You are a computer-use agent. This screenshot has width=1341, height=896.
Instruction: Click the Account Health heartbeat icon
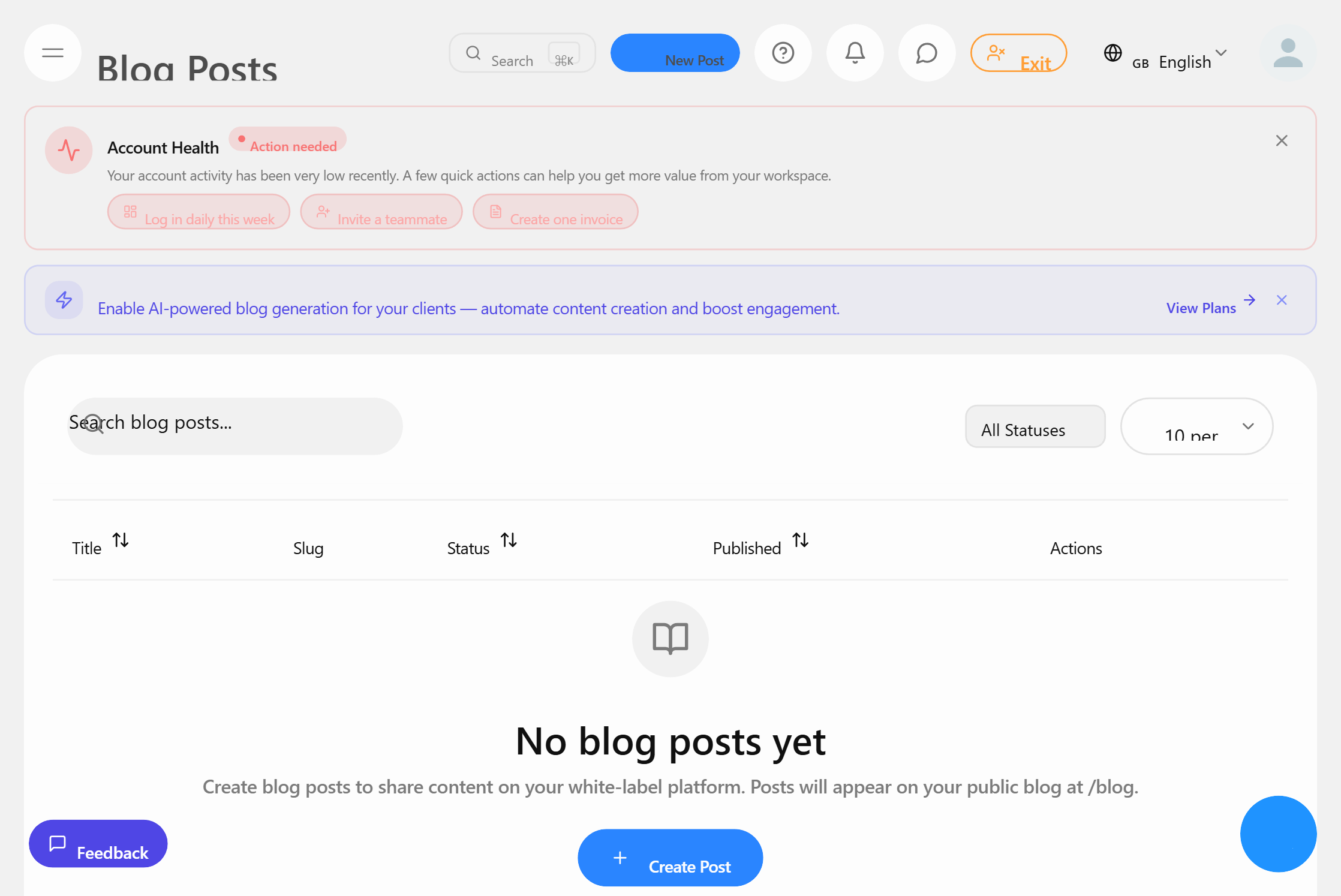click(68, 151)
